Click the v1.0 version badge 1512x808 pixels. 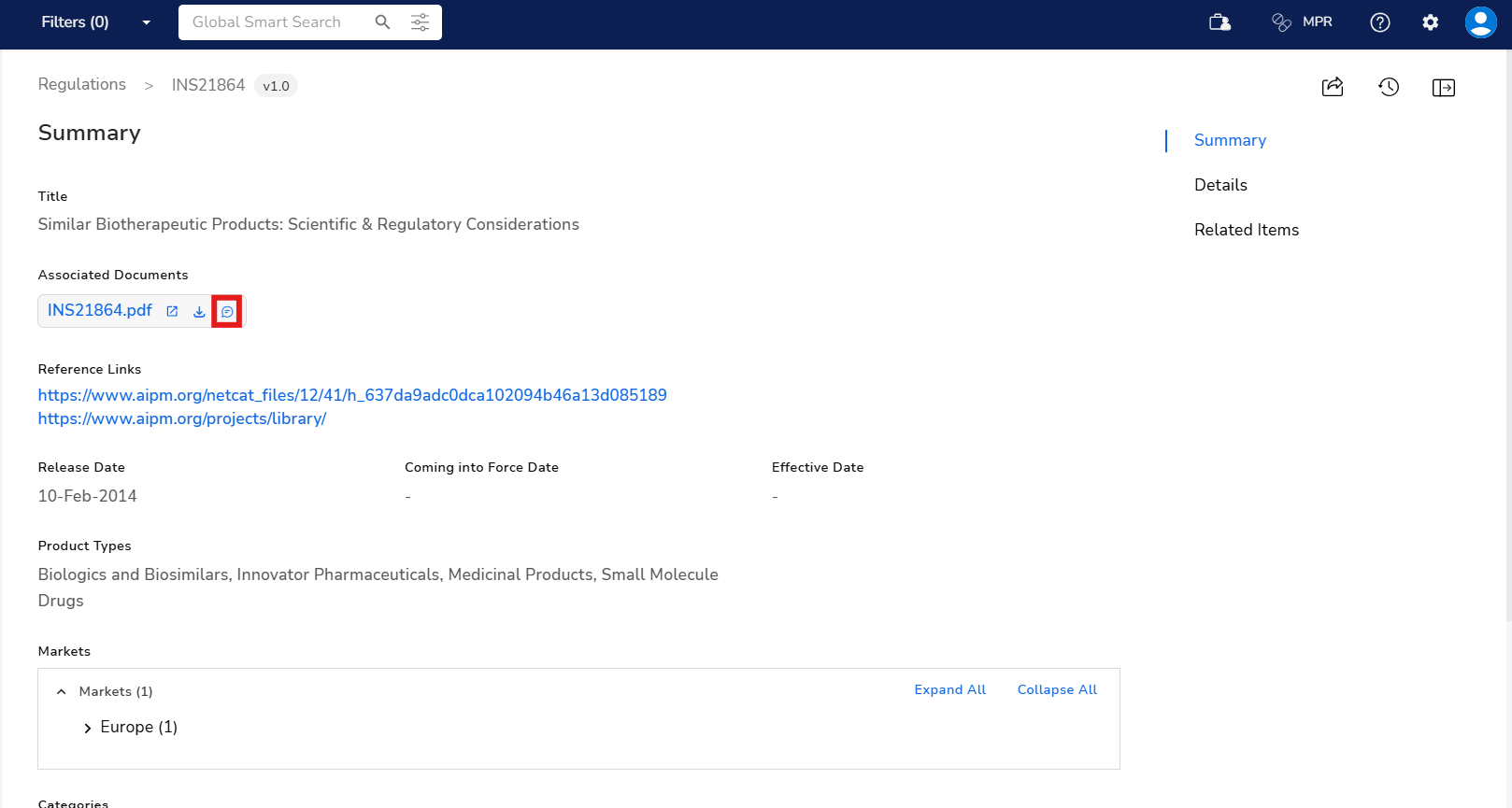click(276, 86)
